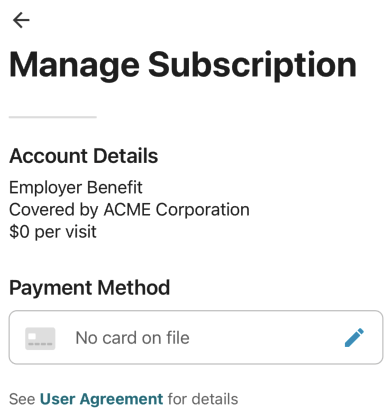The image size is (391, 420).
Task: Open the User Agreement link
Action: 101,399
